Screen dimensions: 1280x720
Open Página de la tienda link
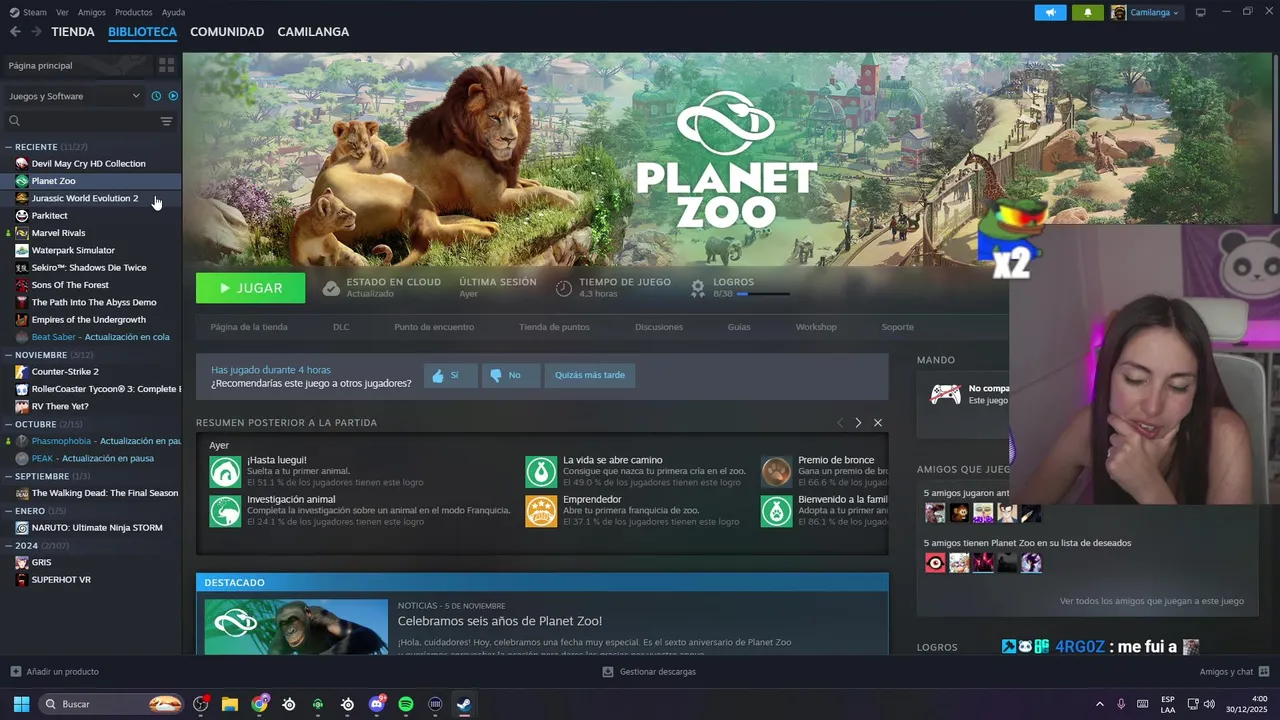(x=249, y=327)
